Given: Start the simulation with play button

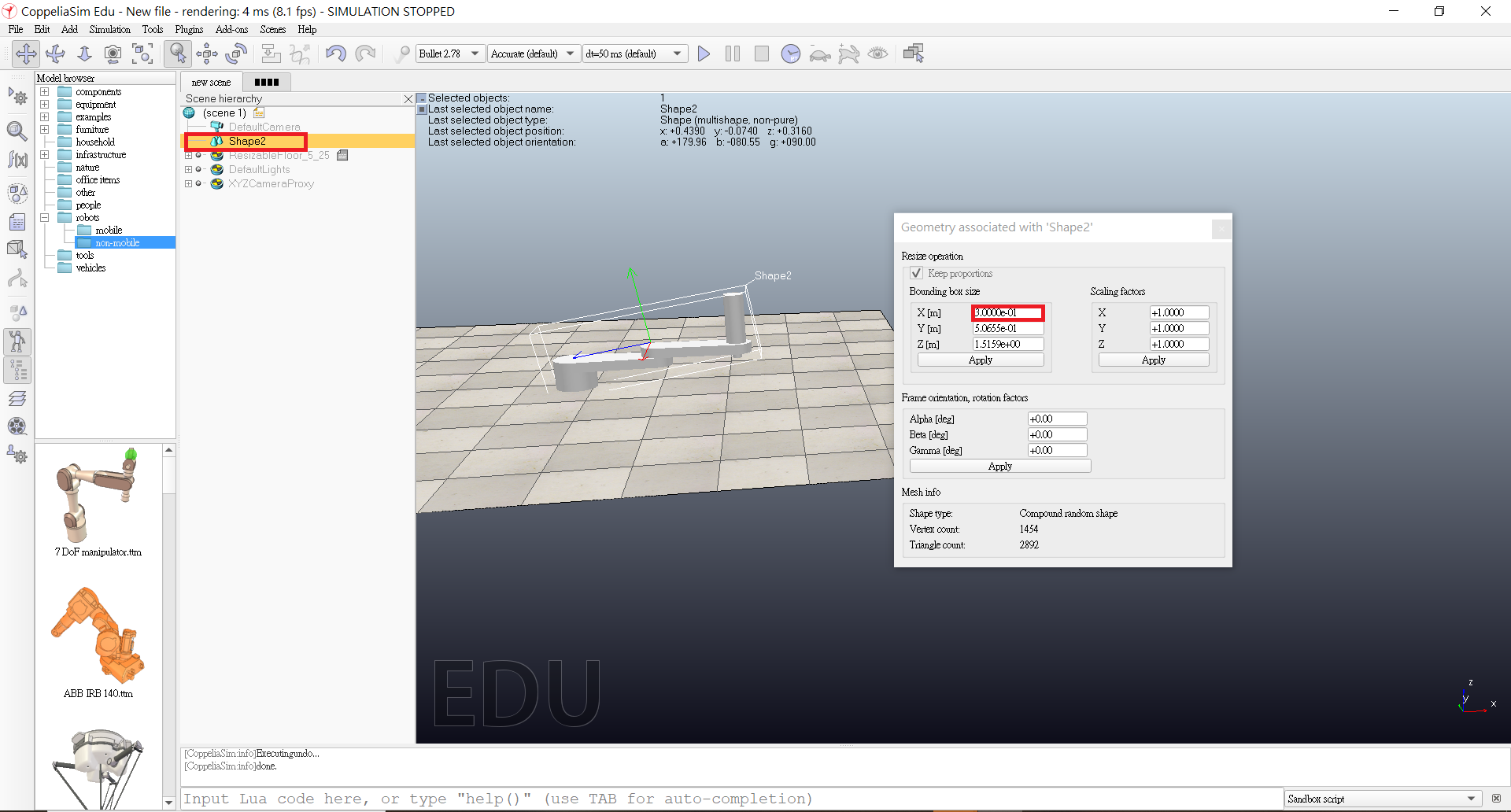Looking at the screenshot, I should [704, 54].
